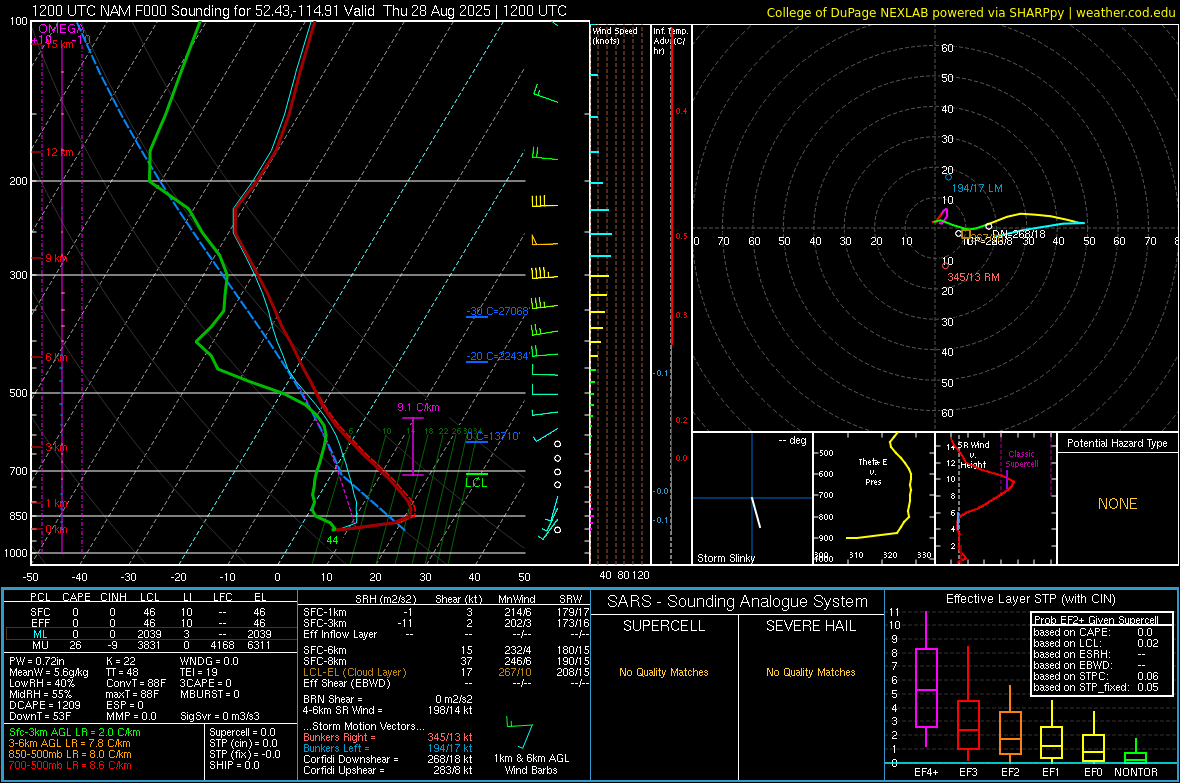Click the SR Wind v. Height plot
Image resolution: width=1180 pixels, height=783 pixels.
996,498
